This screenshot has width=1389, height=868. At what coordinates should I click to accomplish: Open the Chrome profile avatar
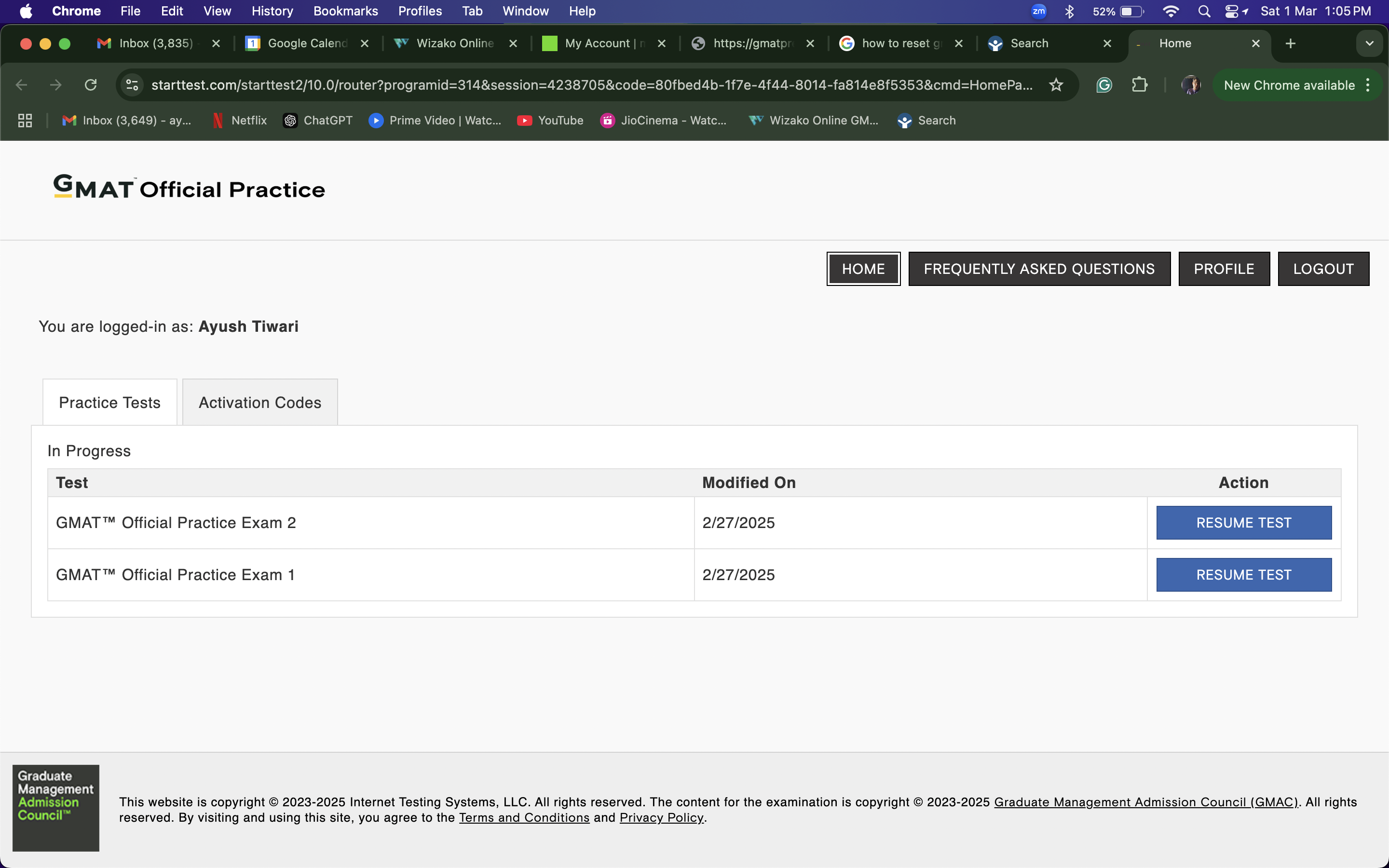coord(1191,85)
